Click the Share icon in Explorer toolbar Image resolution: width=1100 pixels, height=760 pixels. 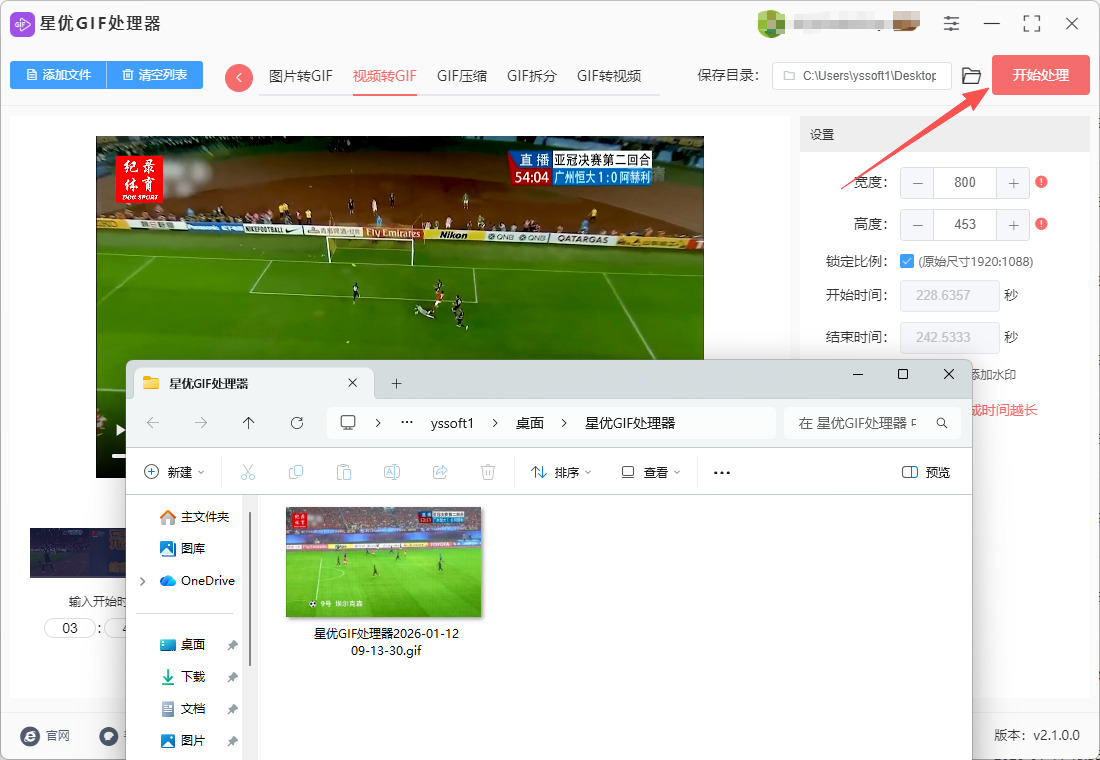tap(440, 472)
